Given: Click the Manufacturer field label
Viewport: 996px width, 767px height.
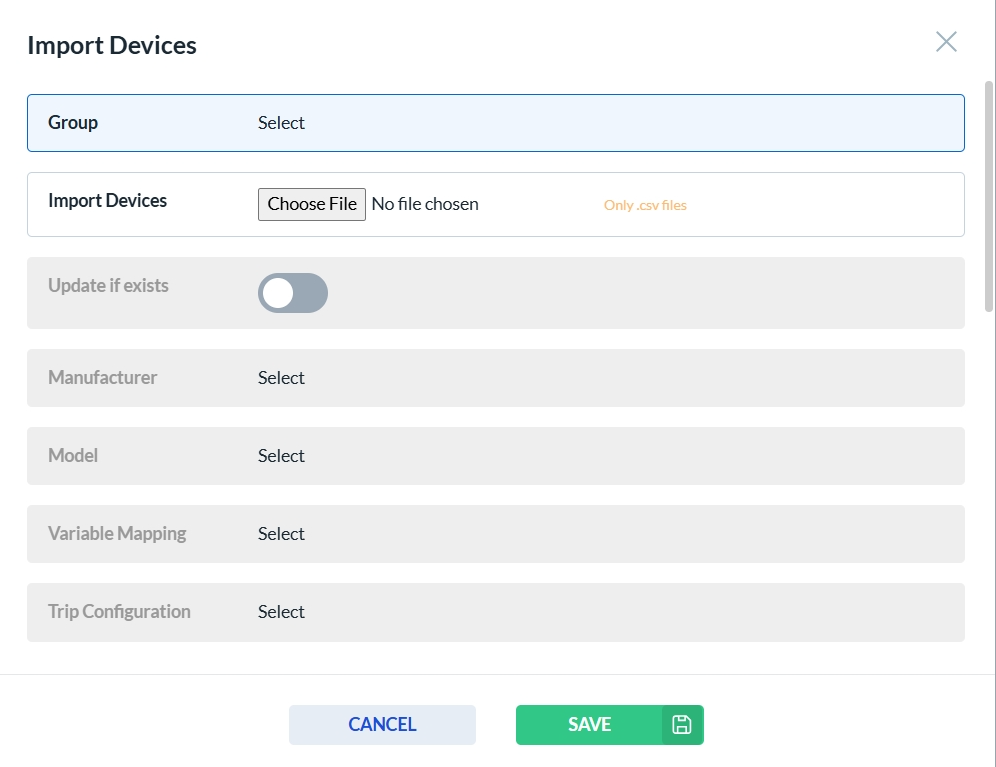Looking at the screenshot, I should point(102,378).
